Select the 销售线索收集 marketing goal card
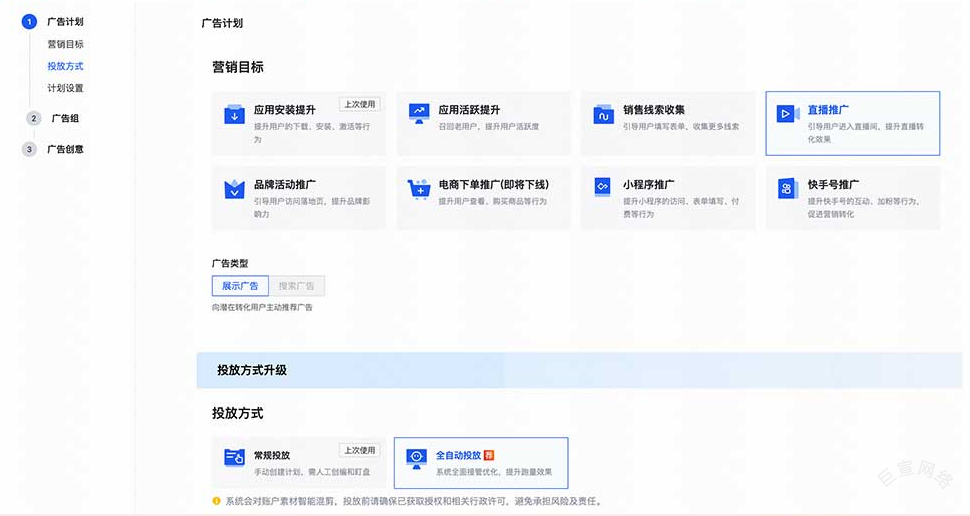This screenshot has height=516, width=970. tap(668, 123)
